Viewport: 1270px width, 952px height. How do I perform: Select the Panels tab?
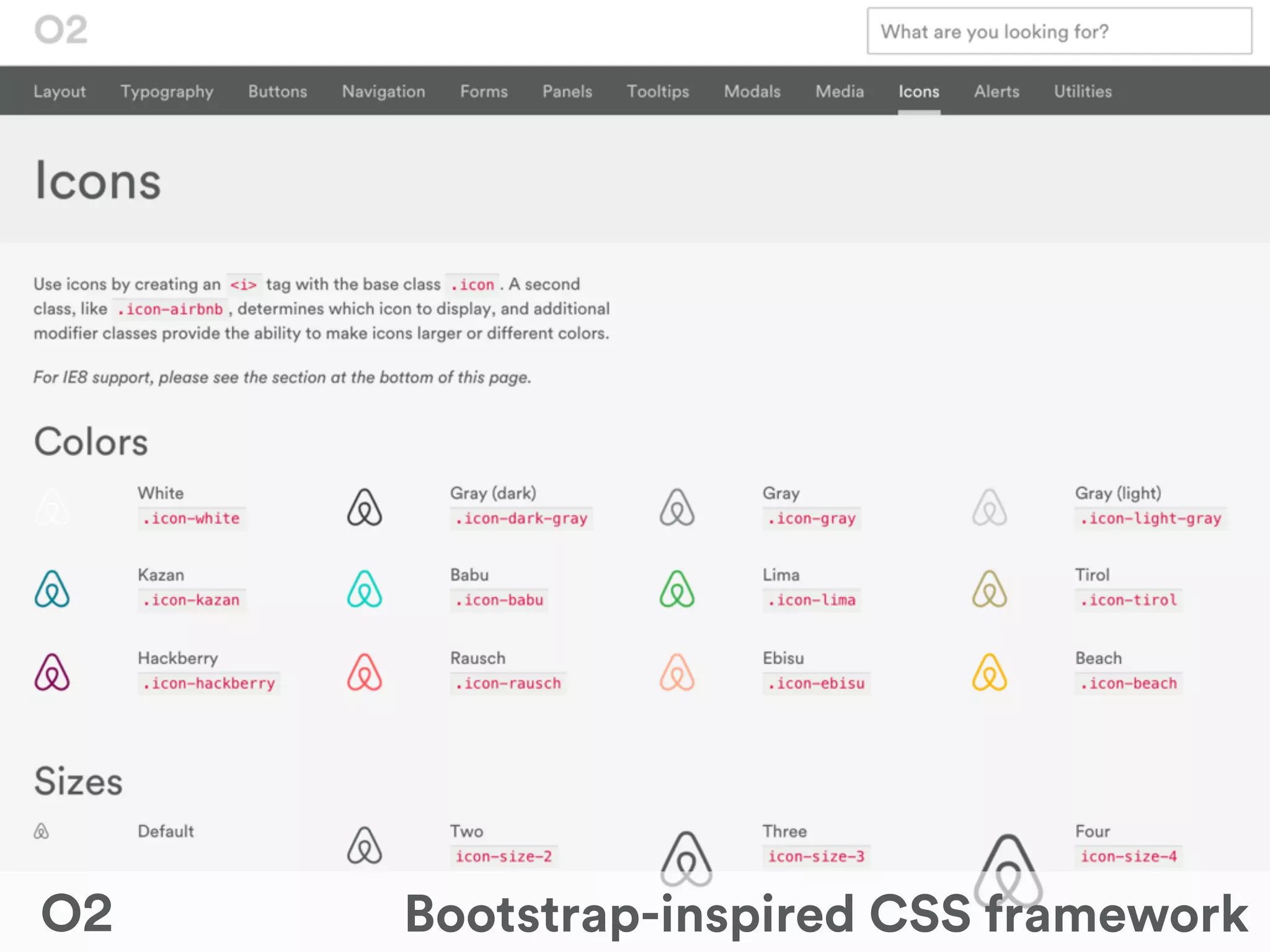(x=567, y=91)
